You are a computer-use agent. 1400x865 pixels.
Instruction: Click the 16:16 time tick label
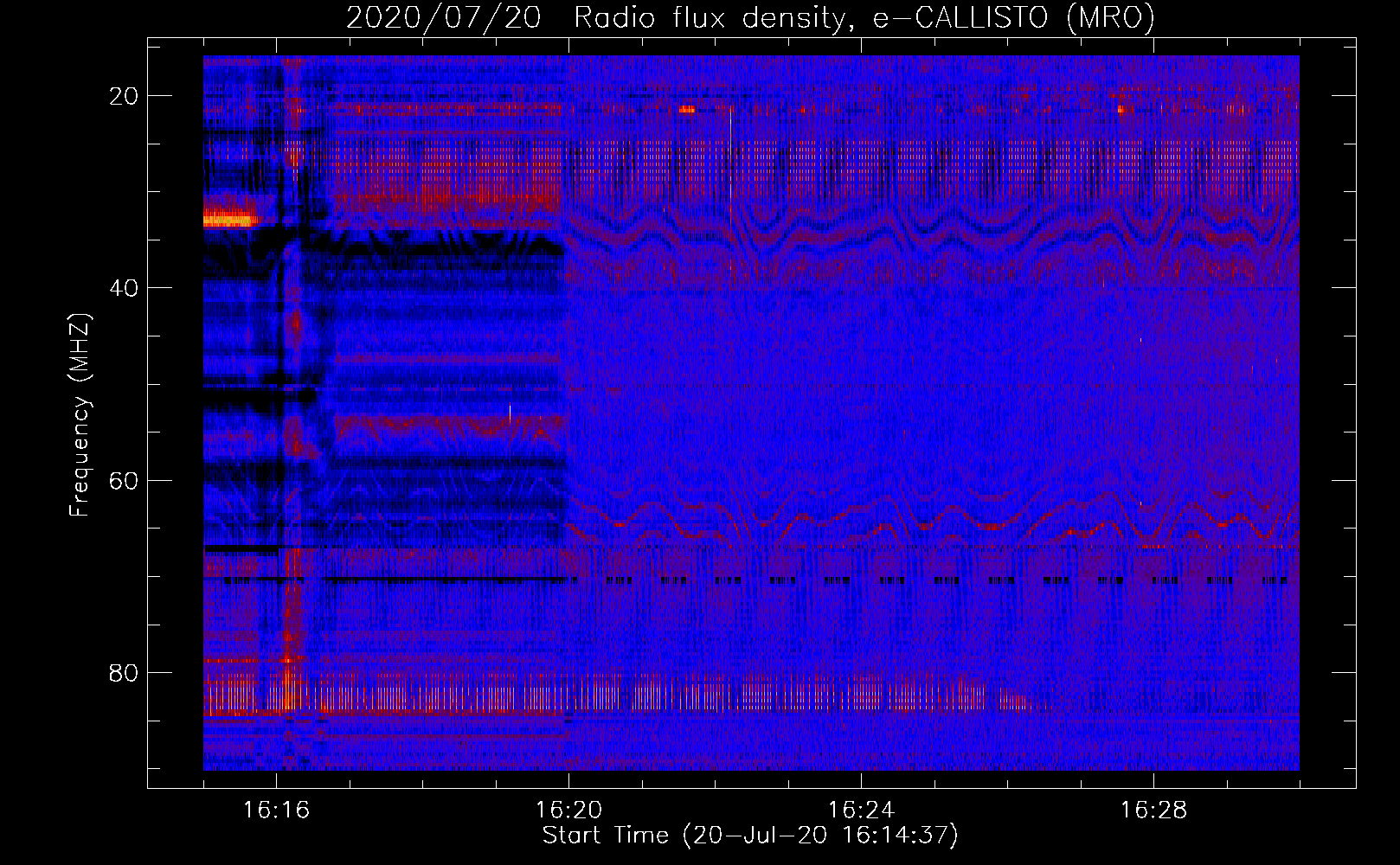click(276, 811)
